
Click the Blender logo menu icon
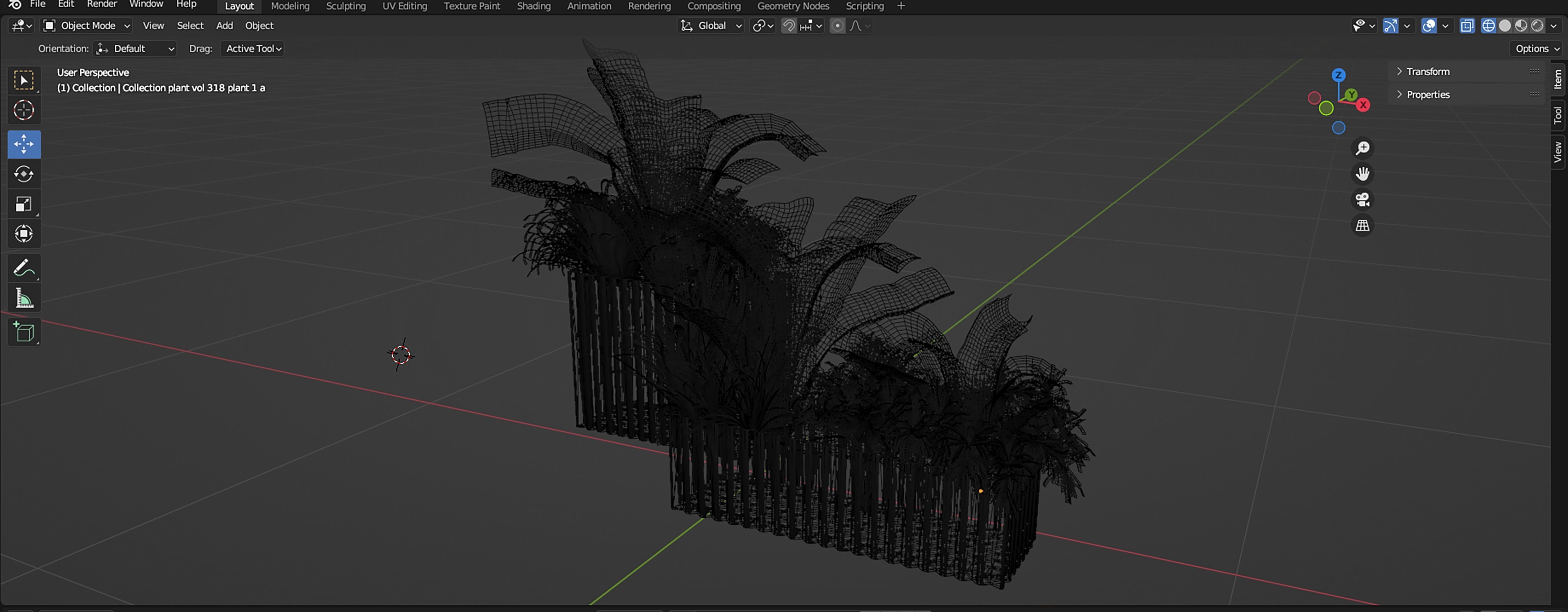15,5
